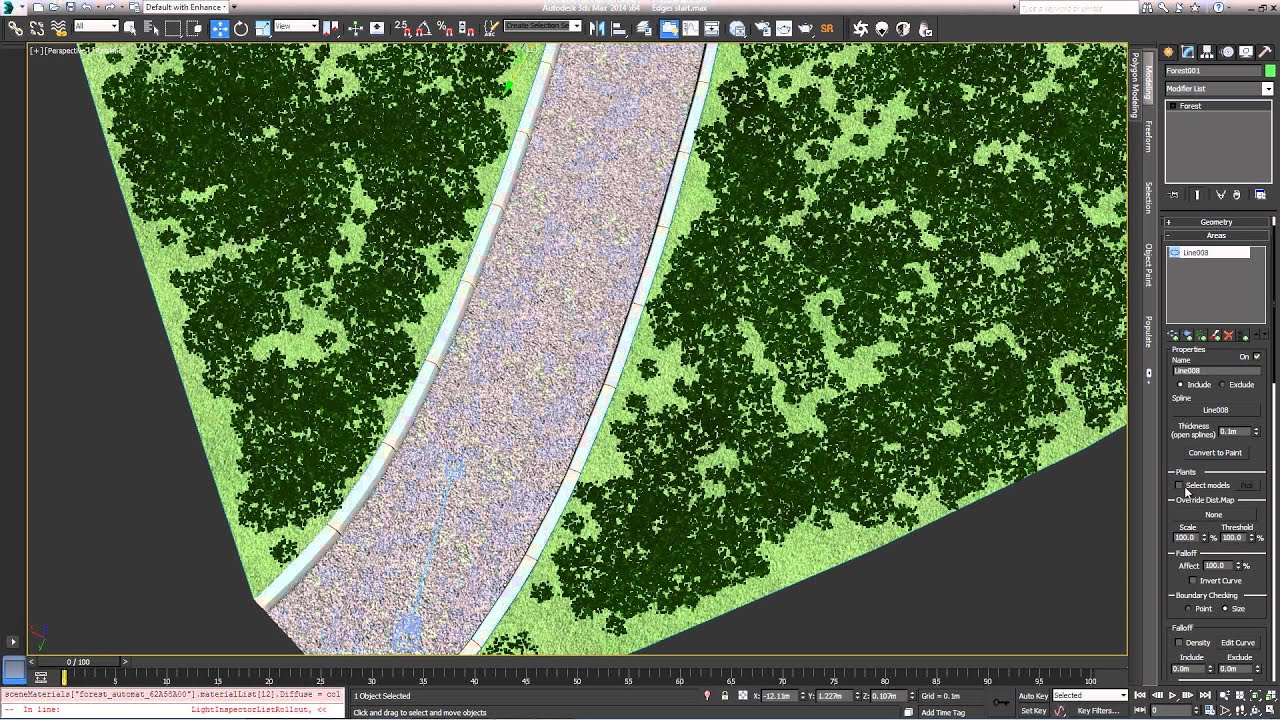Toggle the area On checkbox
This screenshot has width=1280, height=720.
tap(1257, 357)
